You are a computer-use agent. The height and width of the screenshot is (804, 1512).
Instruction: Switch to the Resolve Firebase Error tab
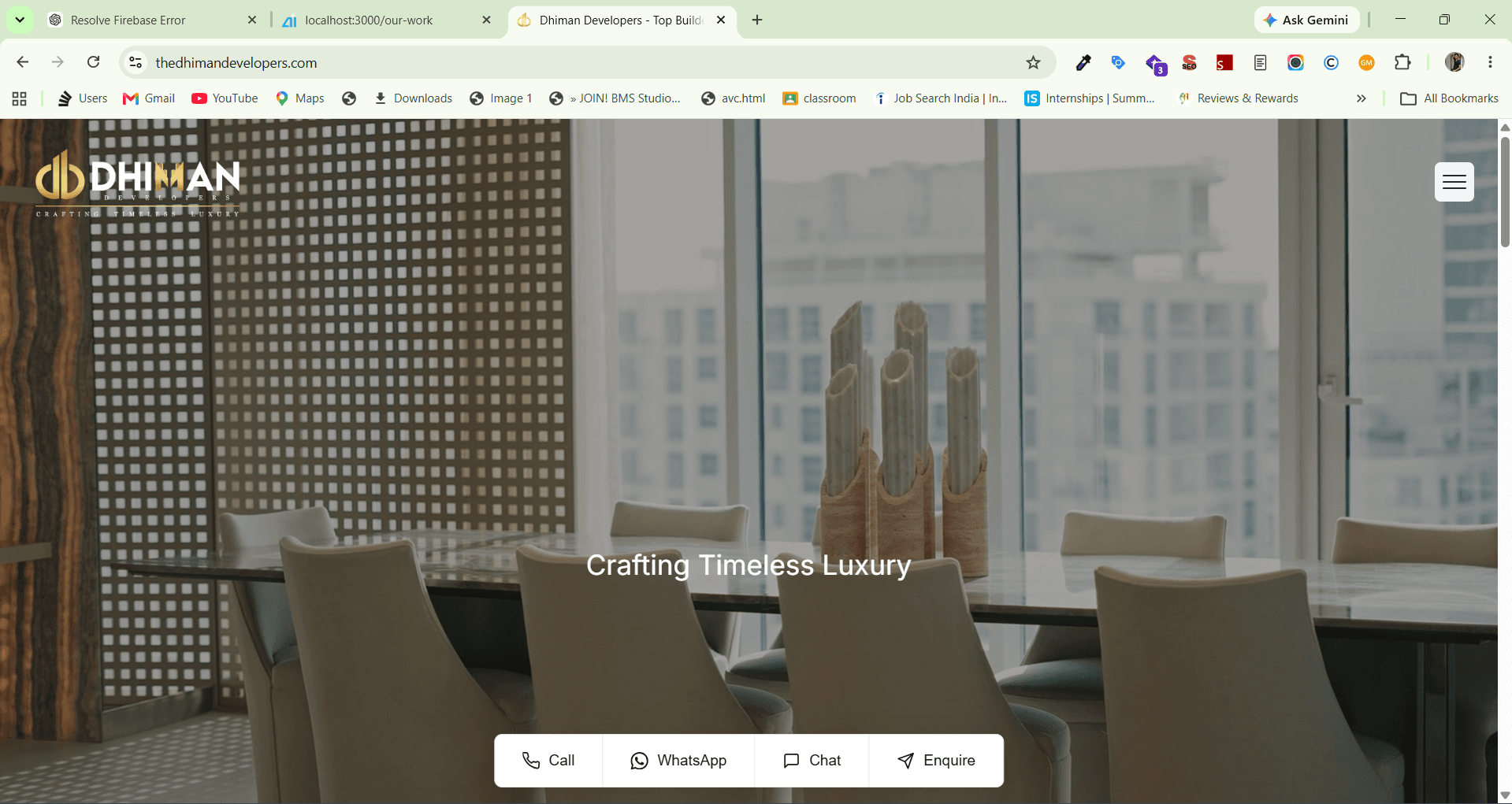tap(151, 20)
